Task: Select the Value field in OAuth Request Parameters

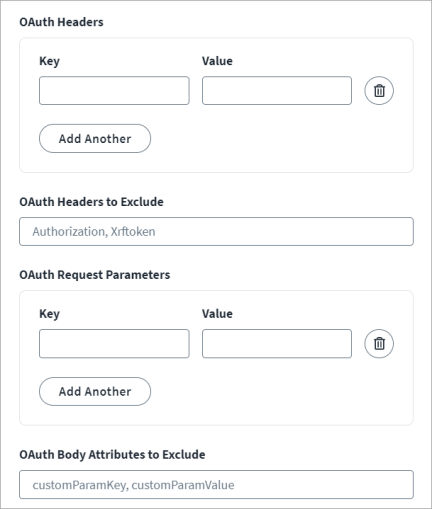Action: pos(277,344)
